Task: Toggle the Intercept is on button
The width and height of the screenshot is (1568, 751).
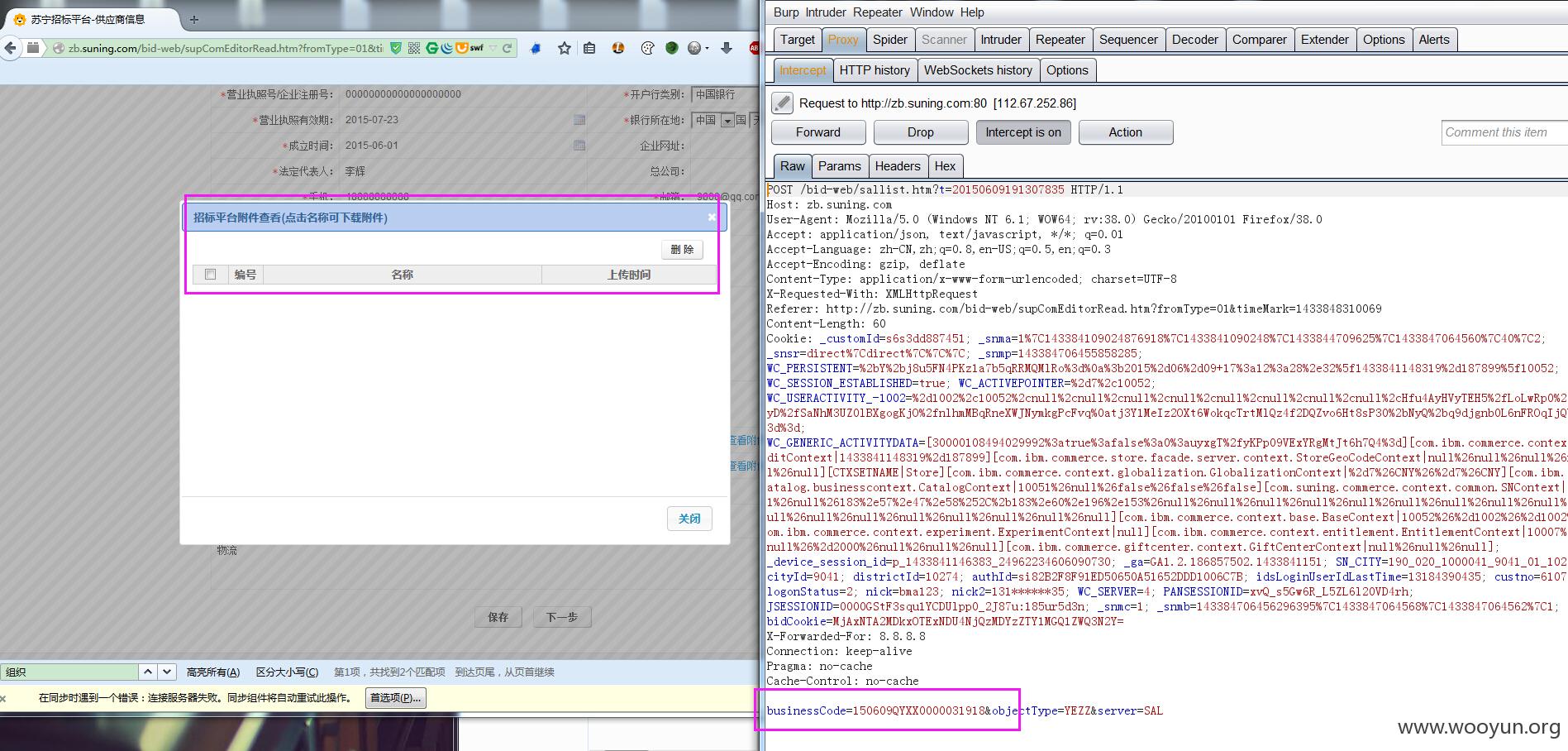Action: click(x=1023, y=132)
